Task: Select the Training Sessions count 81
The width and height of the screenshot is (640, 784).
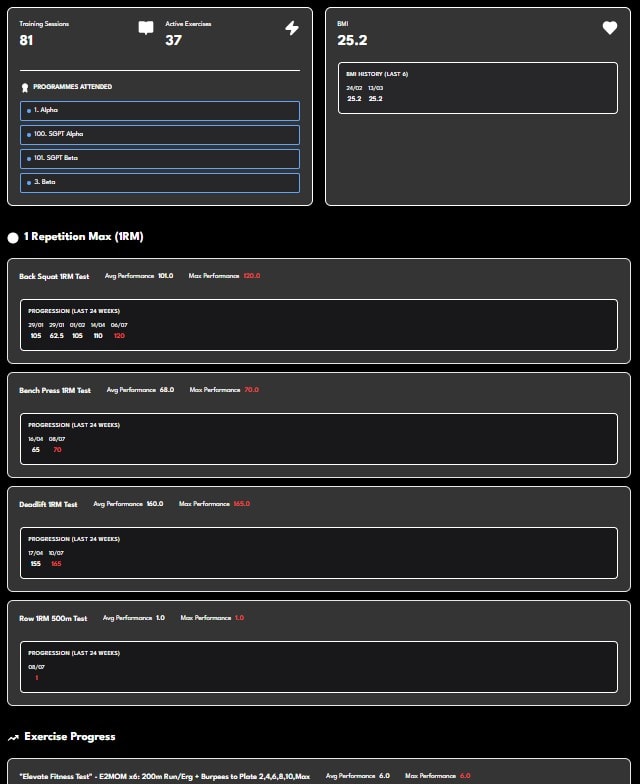Action: point(26,40)
